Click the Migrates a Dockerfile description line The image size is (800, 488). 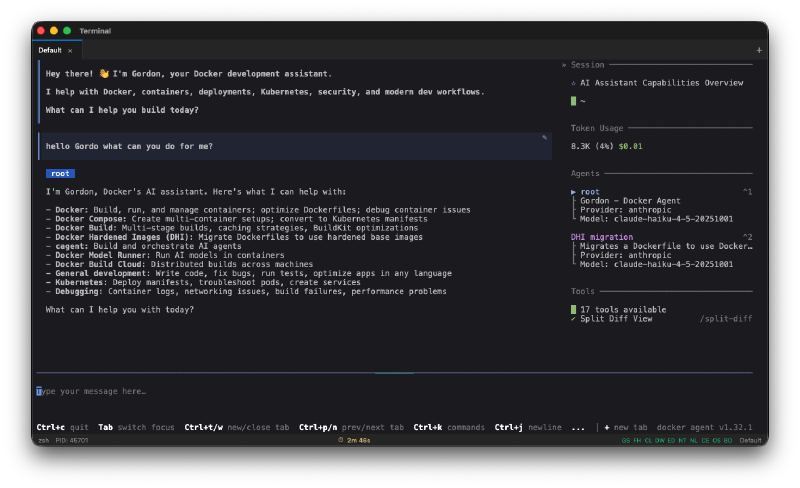tap(666, 246)
